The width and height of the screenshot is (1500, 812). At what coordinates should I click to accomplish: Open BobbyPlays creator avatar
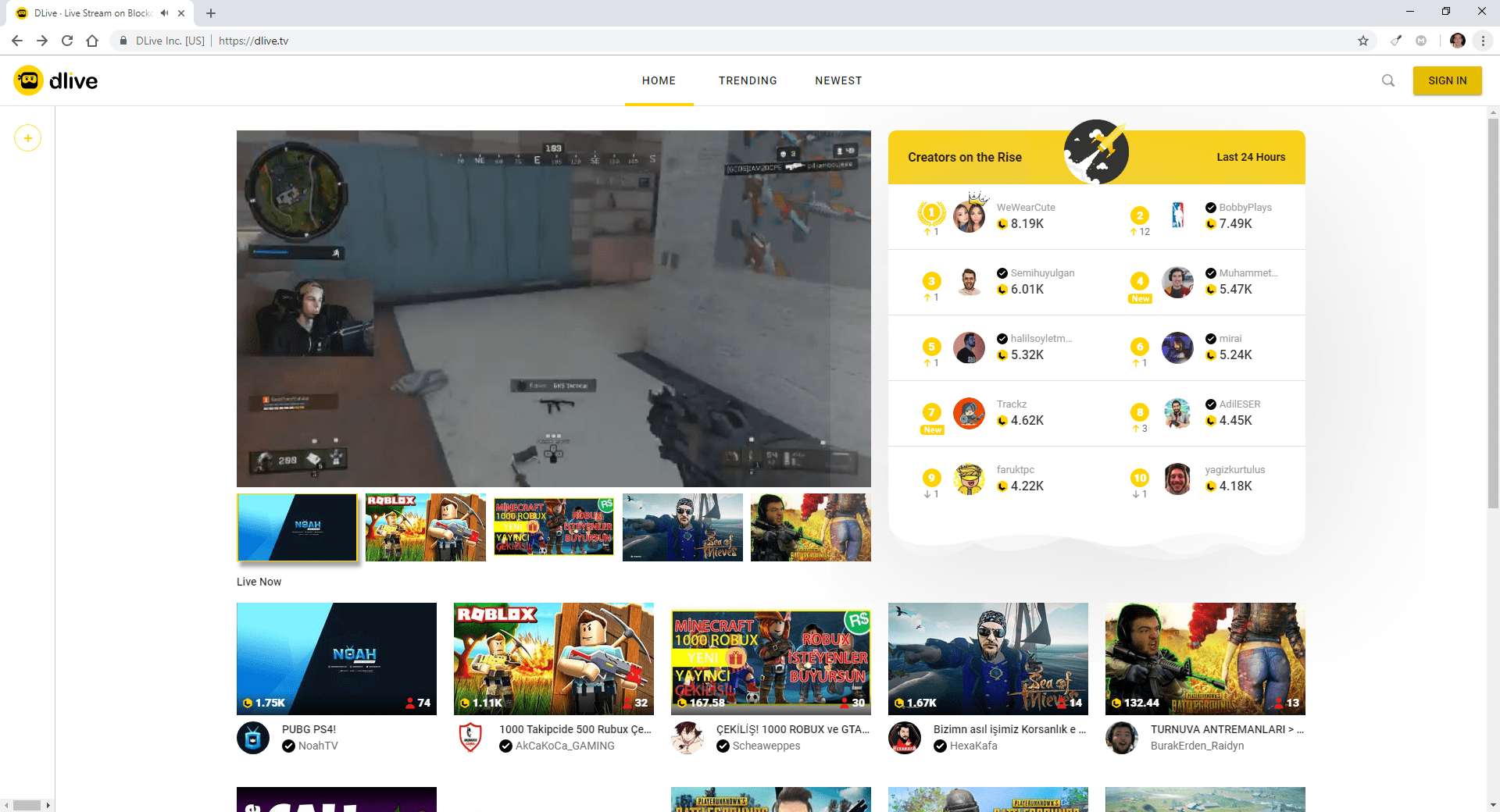(x=1177, y=215)
